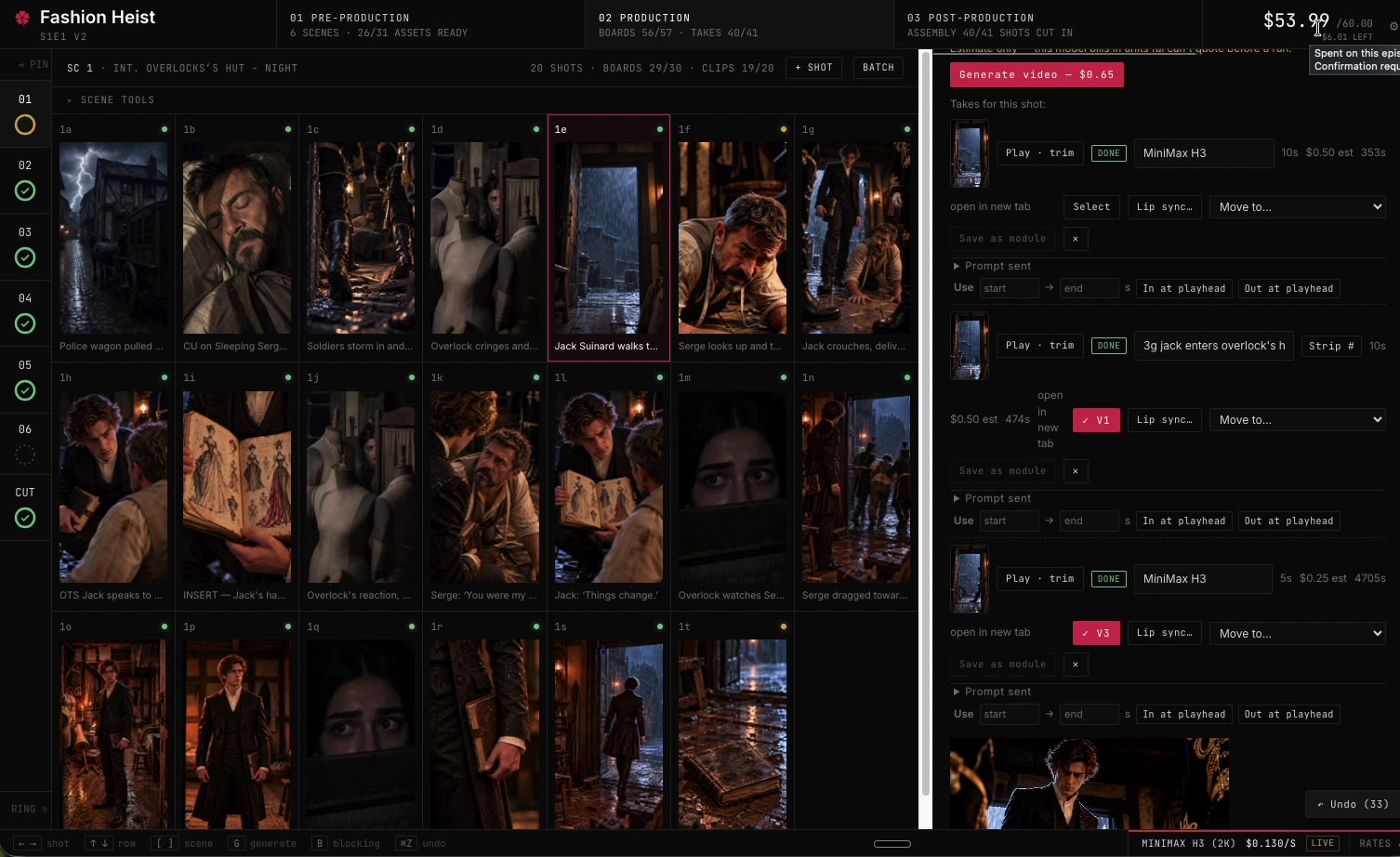1400x857 pixels.
Task: Click the BATCH button
Action: pyautogui.click(x=878, y=68)
